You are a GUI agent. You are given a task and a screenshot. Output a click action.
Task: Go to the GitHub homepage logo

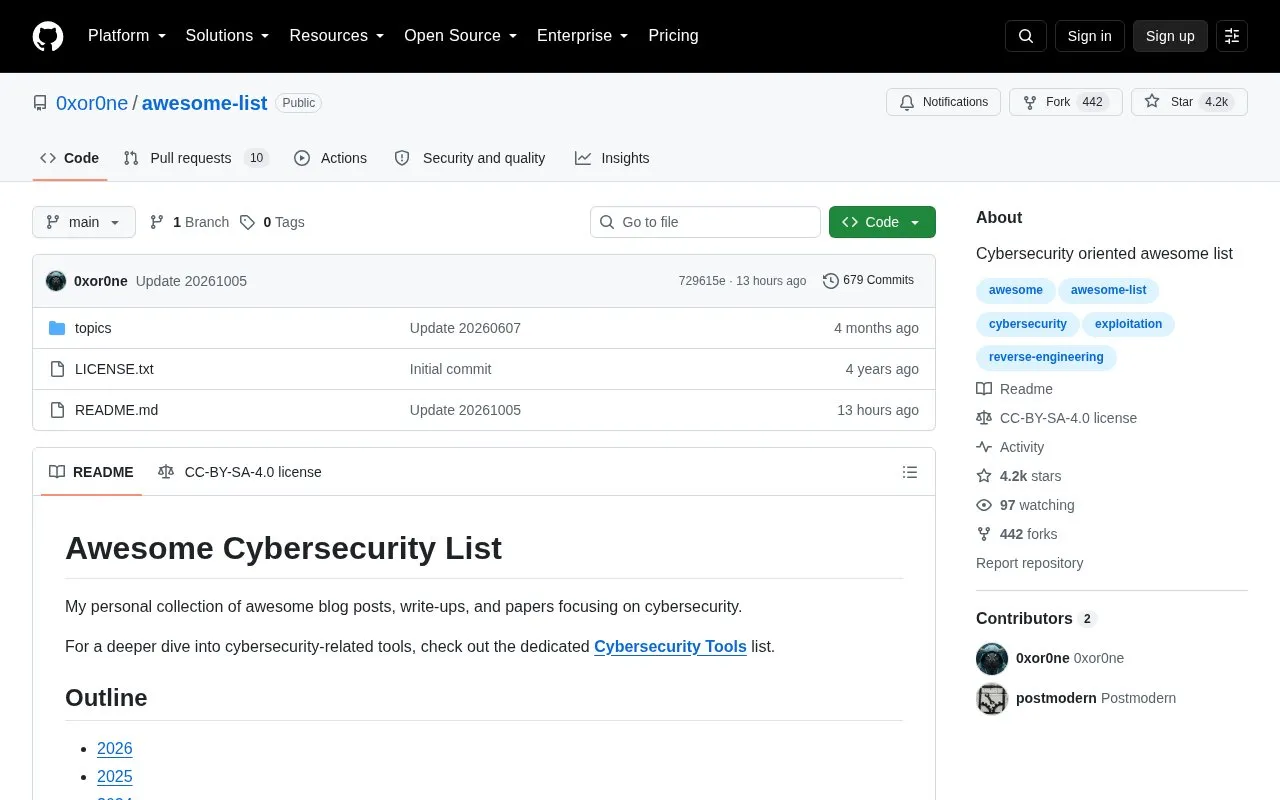click(48, 36)
